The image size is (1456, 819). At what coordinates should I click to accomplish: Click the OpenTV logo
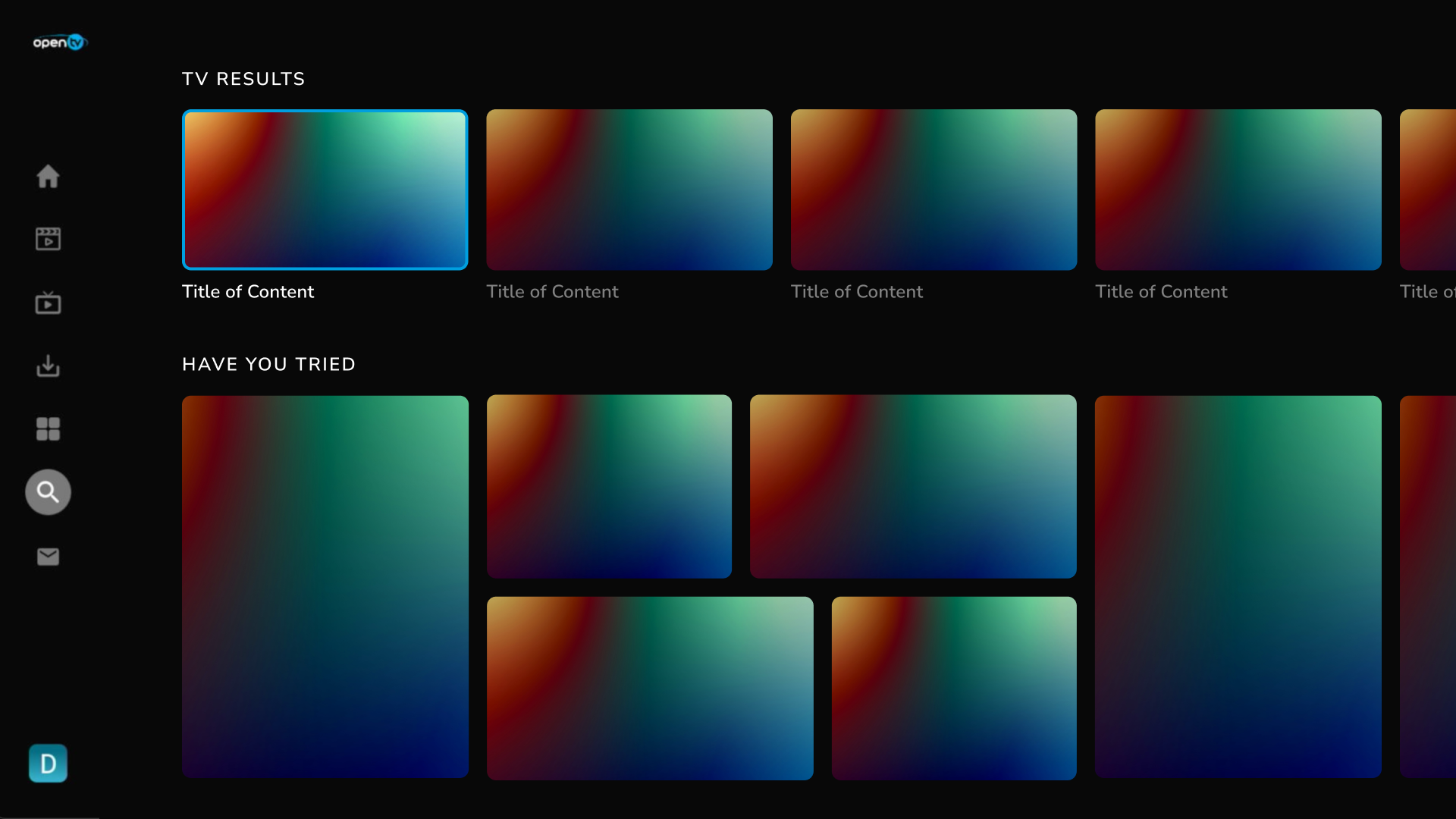pyautogui.click(x=60, y=42)
